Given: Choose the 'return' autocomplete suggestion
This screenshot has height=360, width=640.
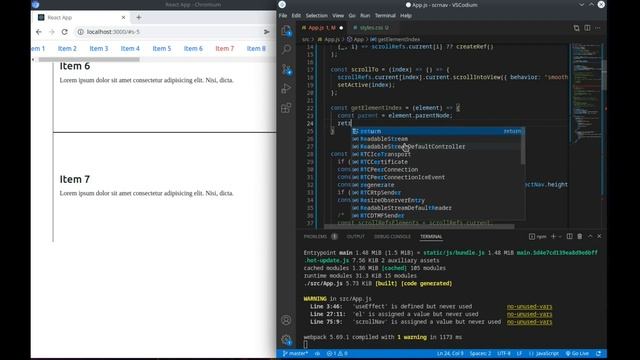Looking at the screenshot, I should [x=437, y=131].
